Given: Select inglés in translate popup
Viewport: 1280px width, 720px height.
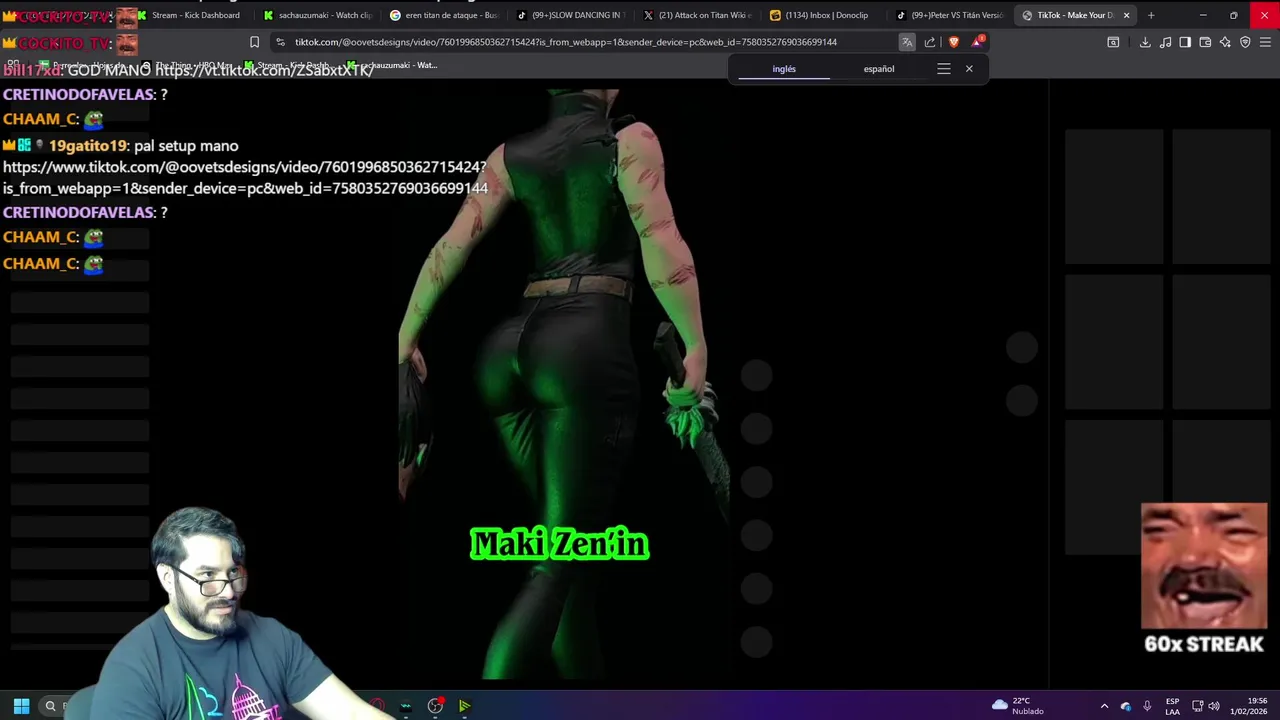Looking at the screenshot, I should coord(784,69).
